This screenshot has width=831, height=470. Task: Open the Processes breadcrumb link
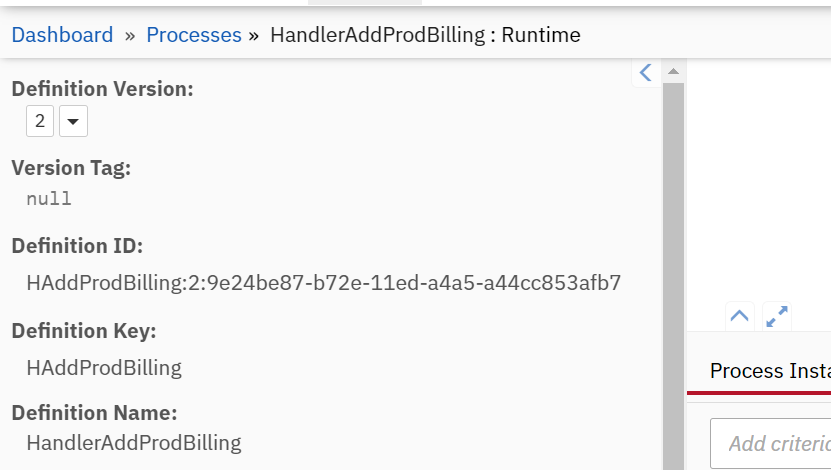(x=194, y=35)
